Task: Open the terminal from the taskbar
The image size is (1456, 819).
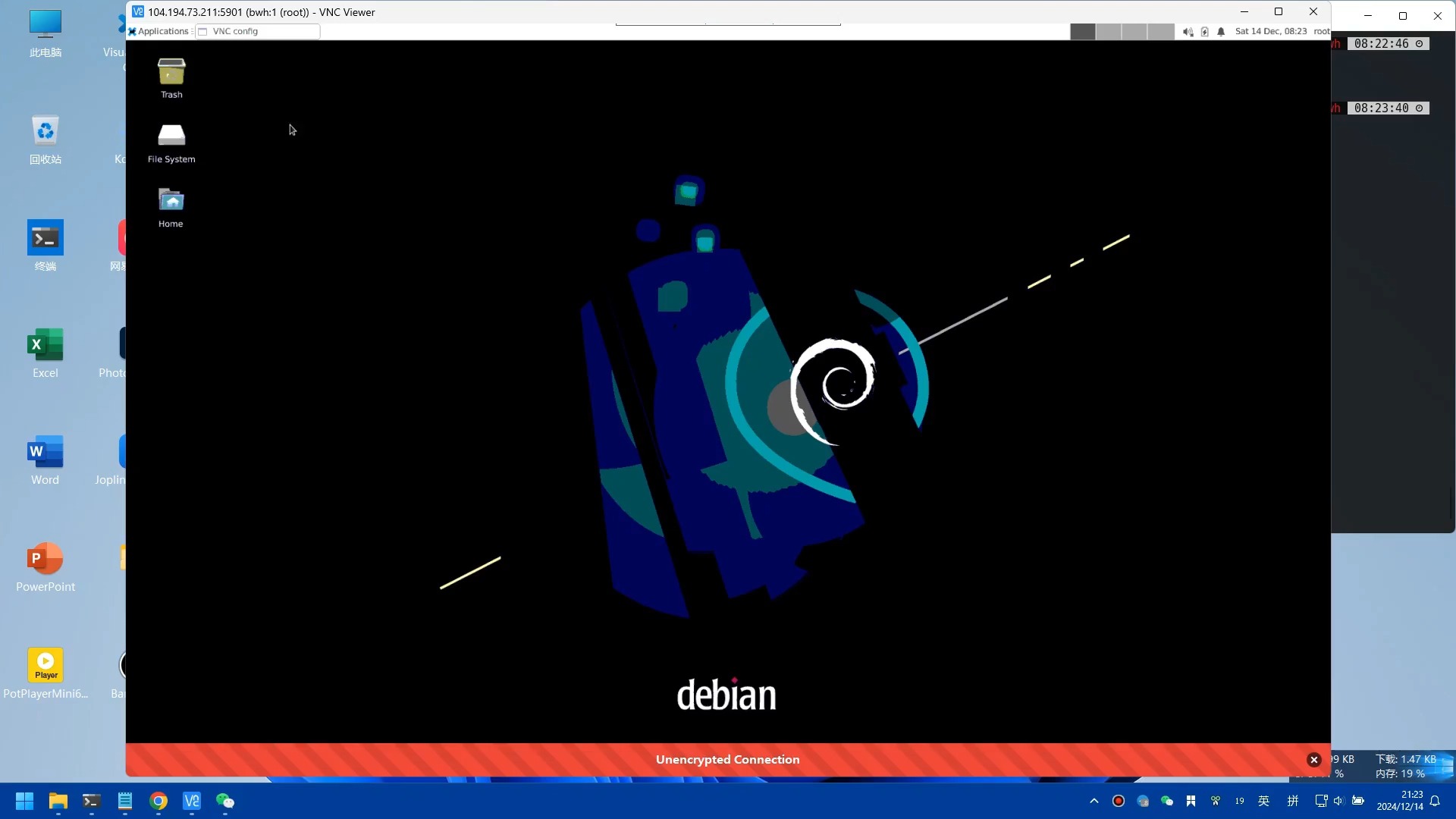Action: (92, 801)
